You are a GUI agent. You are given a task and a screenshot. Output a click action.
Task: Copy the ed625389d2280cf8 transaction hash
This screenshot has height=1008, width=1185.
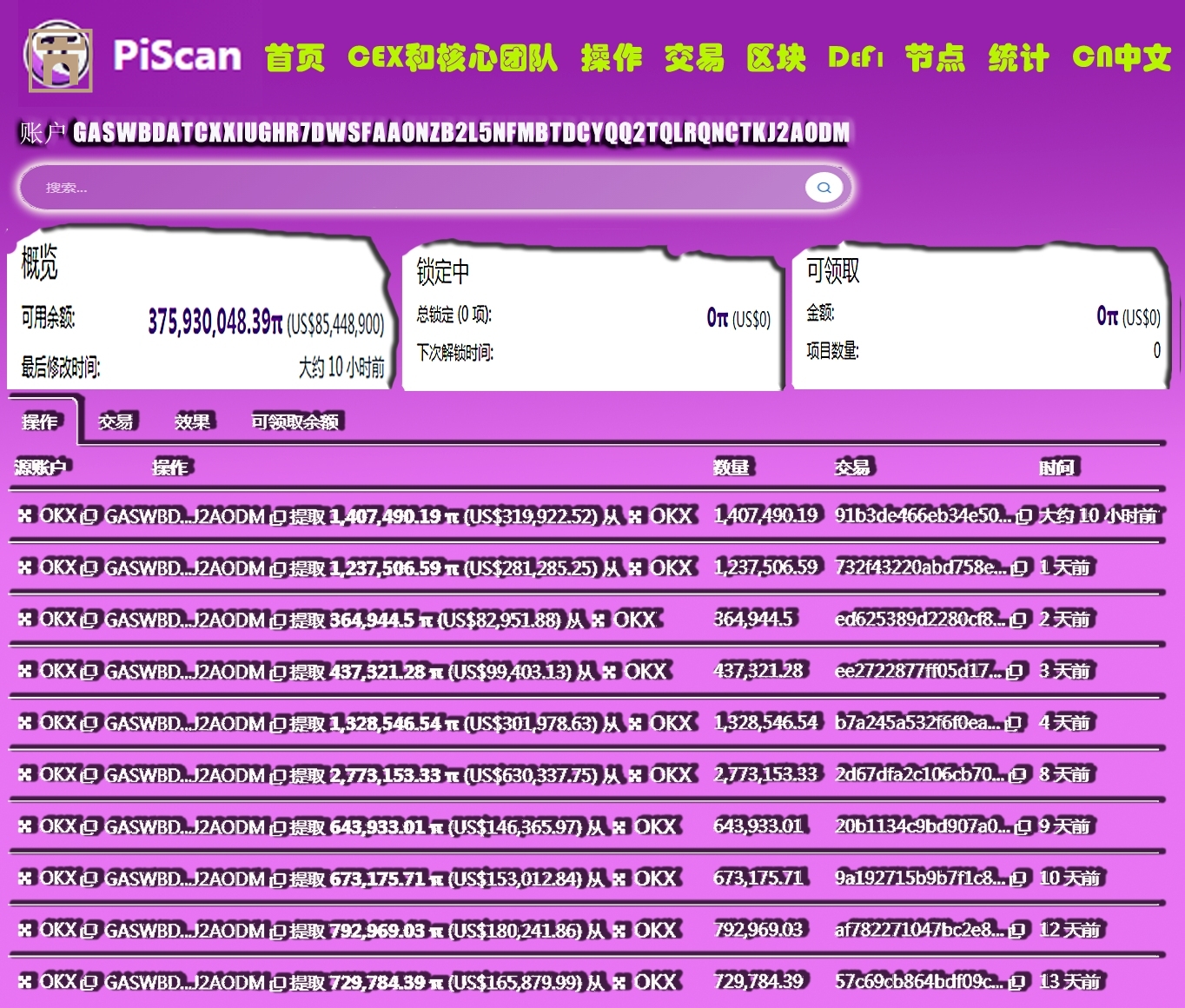(x=1018, y=620)
